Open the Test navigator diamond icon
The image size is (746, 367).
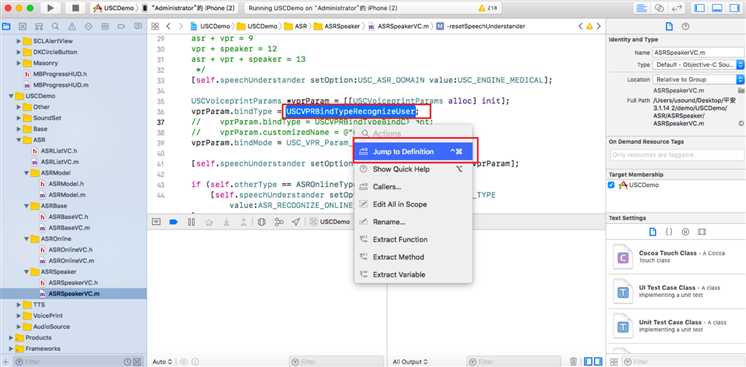coord(88,26)
